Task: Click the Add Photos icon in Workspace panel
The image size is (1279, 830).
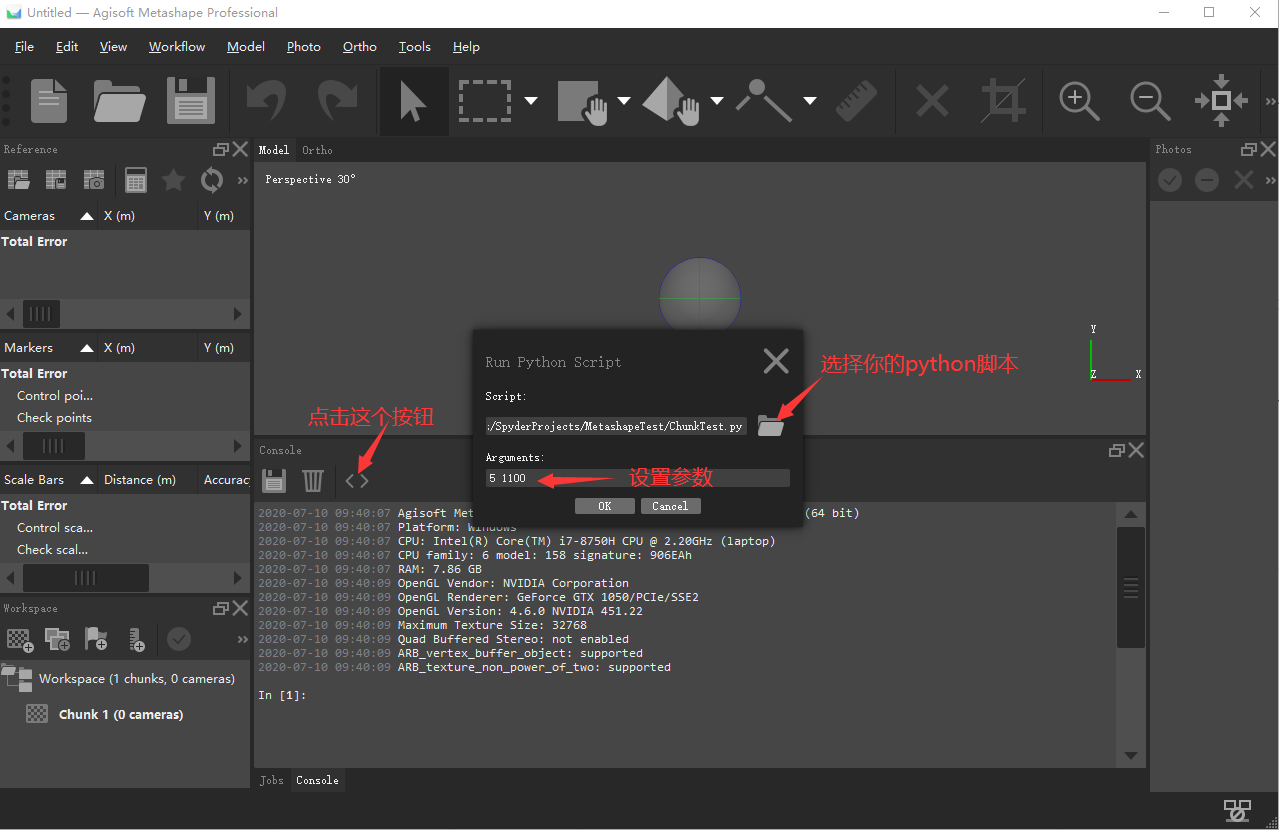Action: 57,640
